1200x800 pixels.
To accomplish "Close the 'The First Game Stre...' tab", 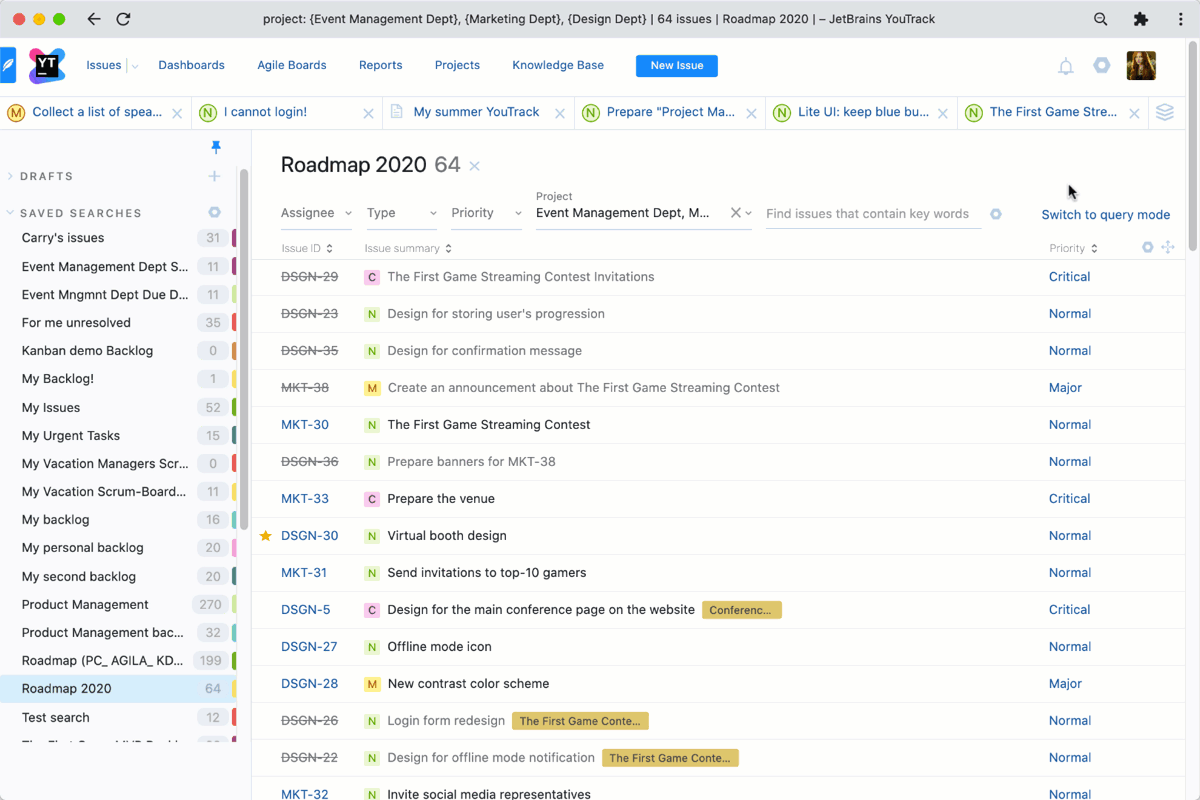I will [1134, 114].
